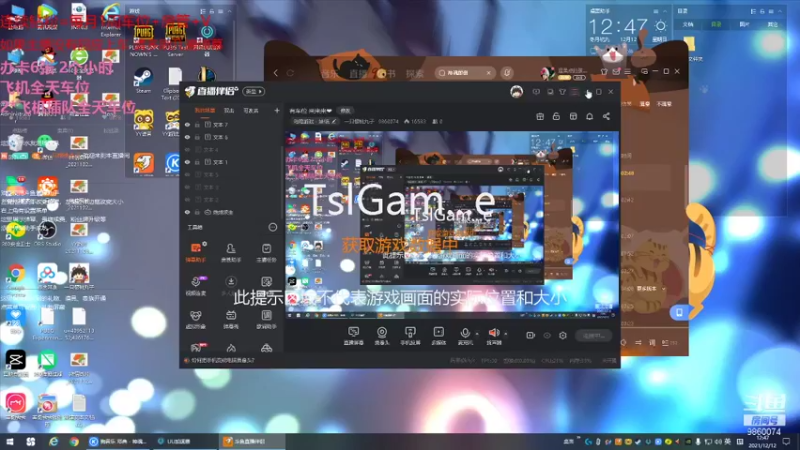Switch to the first scene tab

205,110
